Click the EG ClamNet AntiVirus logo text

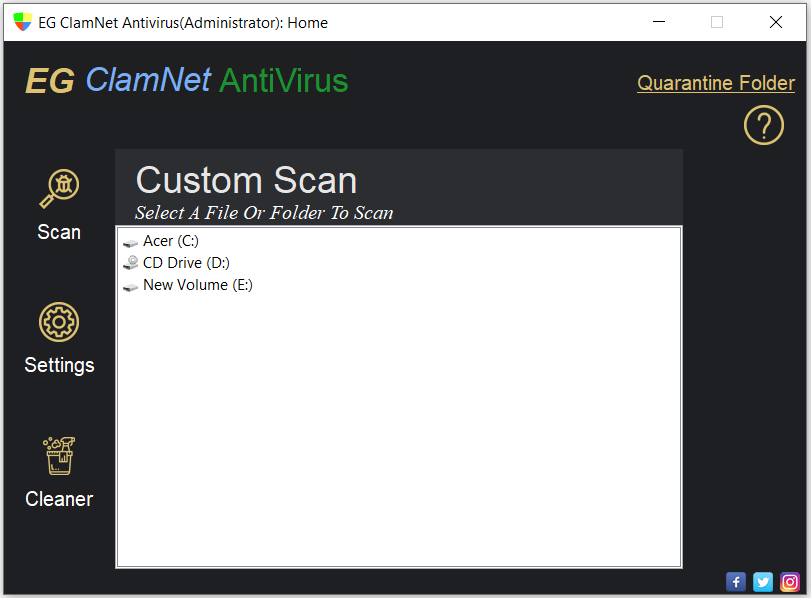coord(187,81)
